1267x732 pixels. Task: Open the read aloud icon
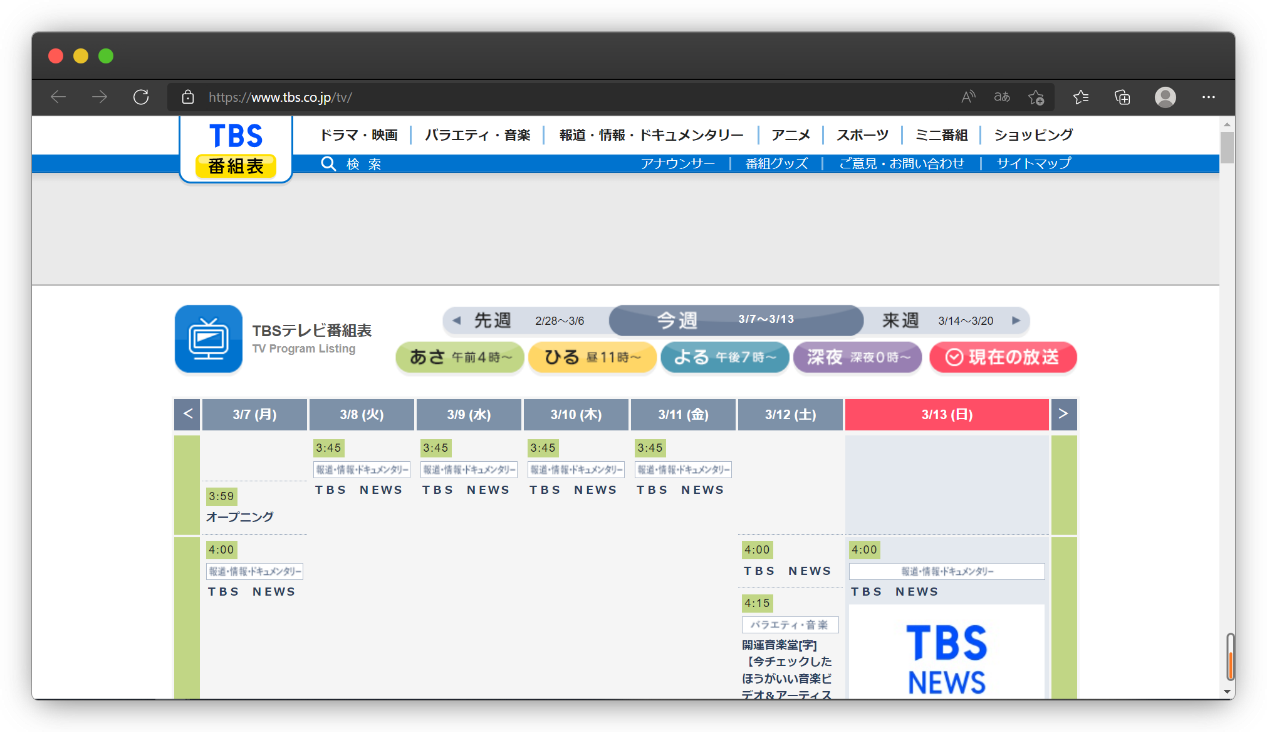pyautogui.click(x=968, y=97)
